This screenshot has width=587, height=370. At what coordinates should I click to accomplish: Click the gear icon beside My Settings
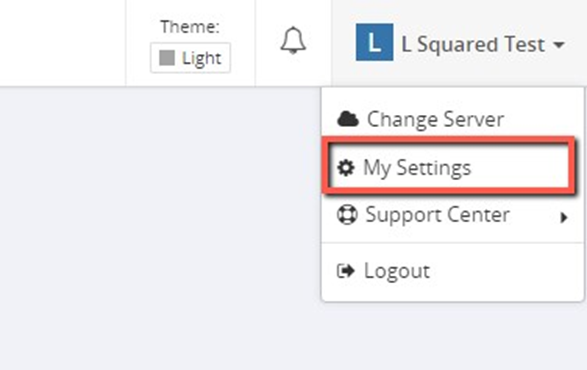pos(346,167)
